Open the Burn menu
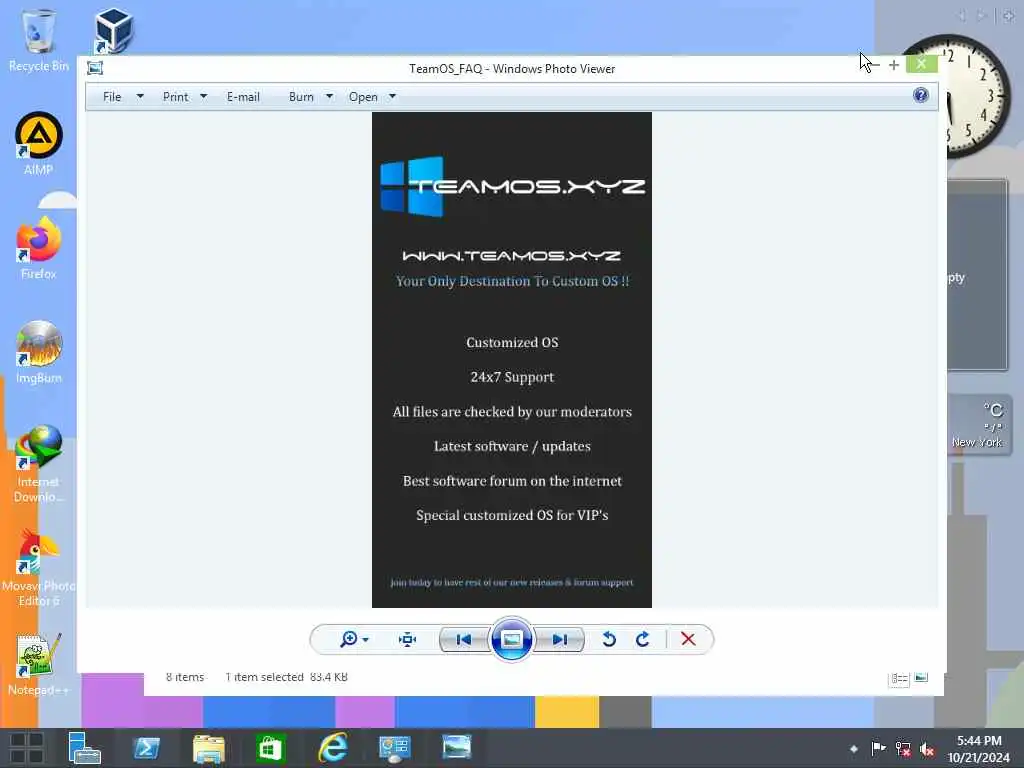Viewport: 1024px width, 768px height. point(301,97)
